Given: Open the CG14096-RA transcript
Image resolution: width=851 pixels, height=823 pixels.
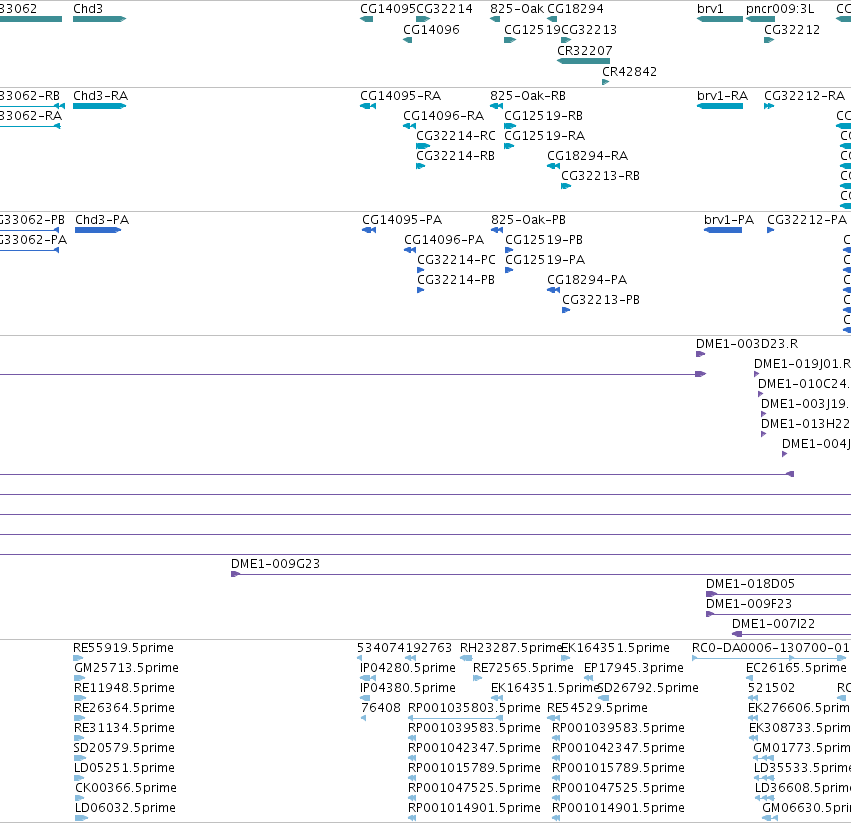Looking at the screenshot, I should click(410, 126).
